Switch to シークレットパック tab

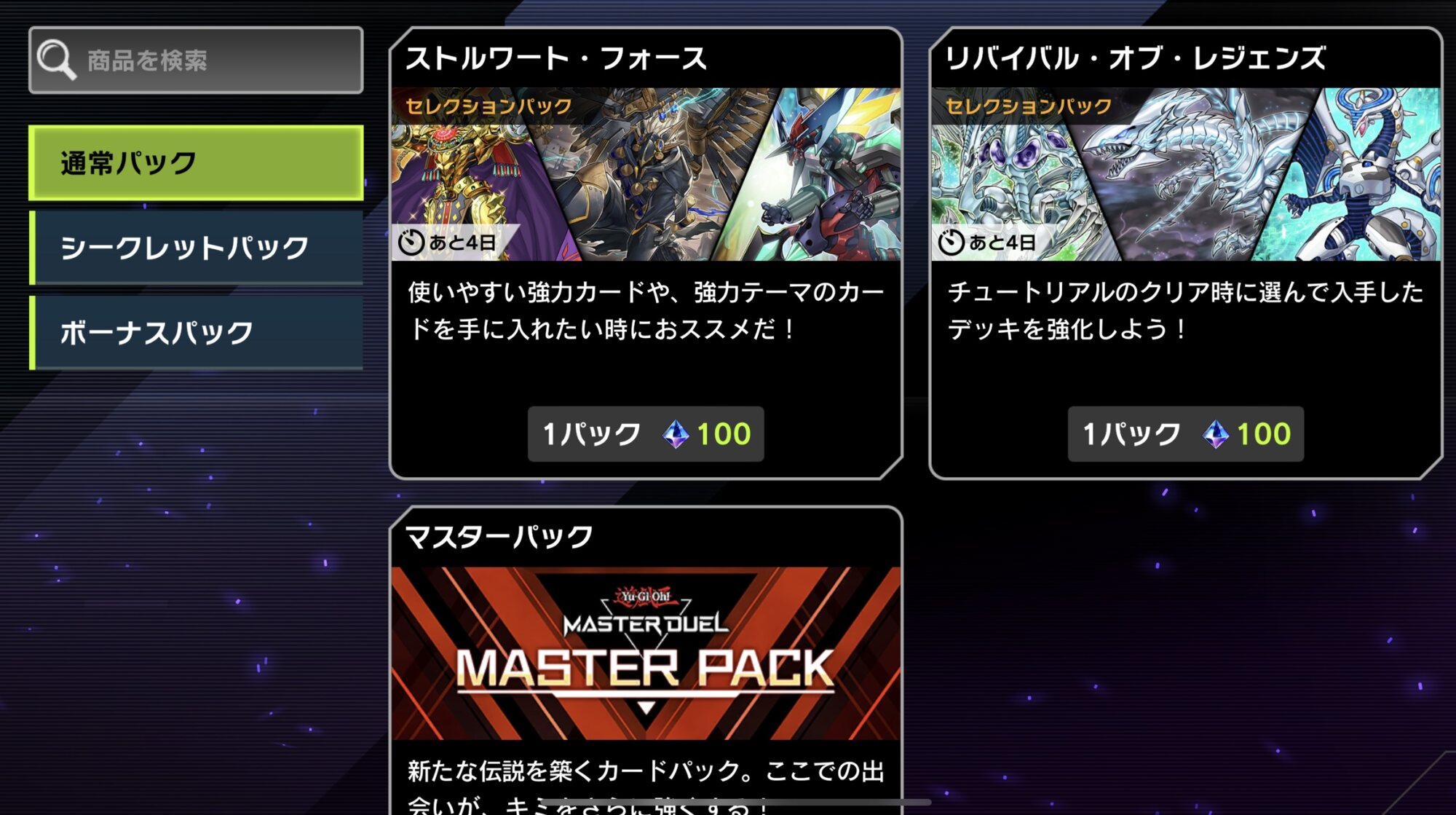196,248
